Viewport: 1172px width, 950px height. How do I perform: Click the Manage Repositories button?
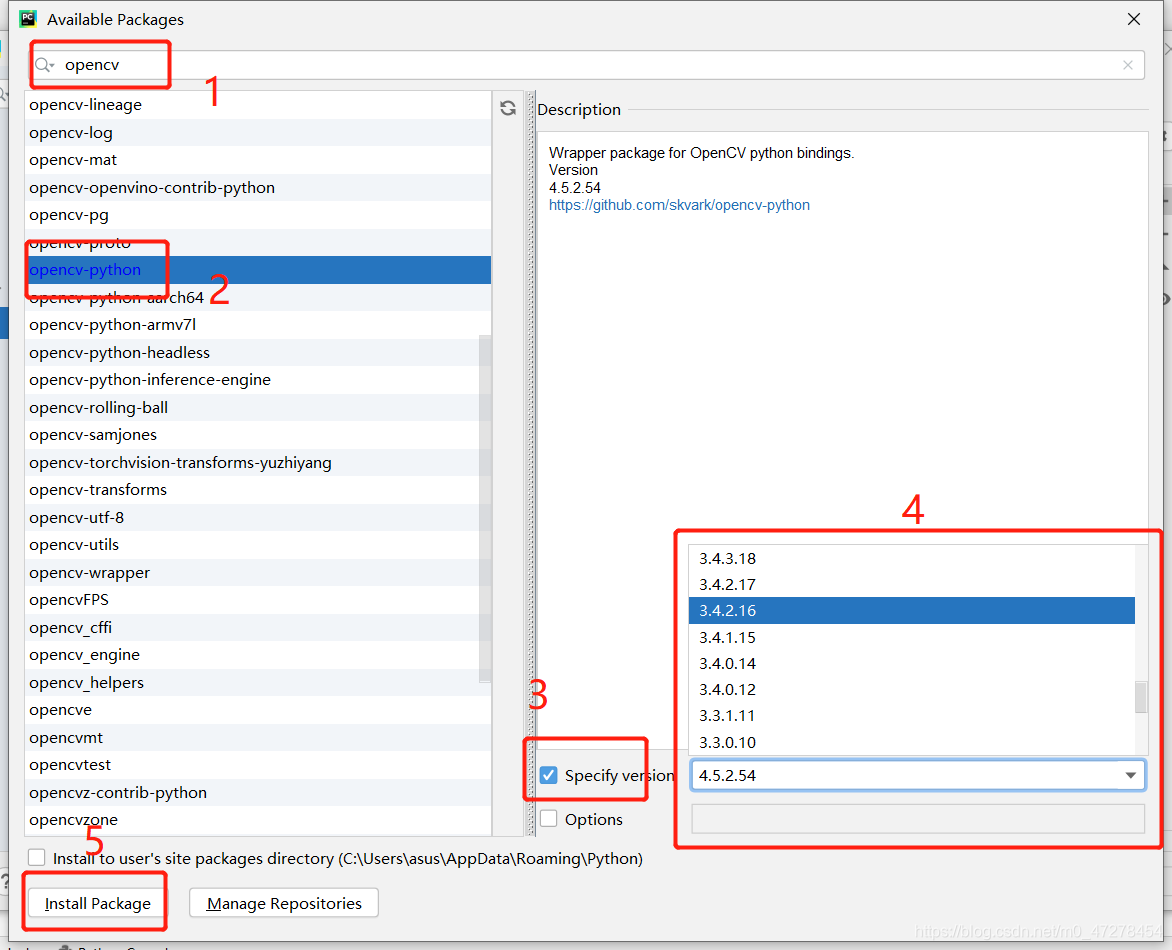click(284, 903)
